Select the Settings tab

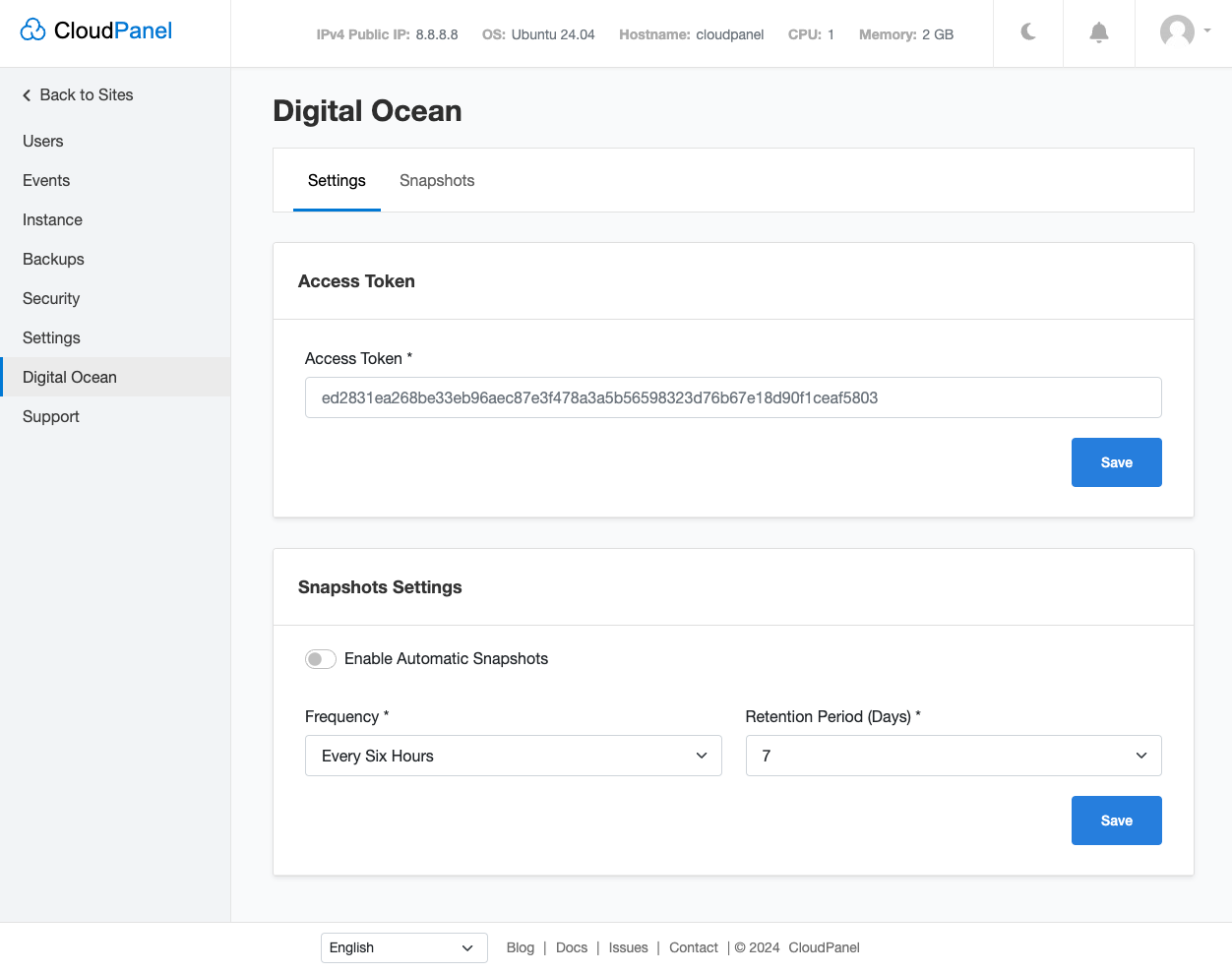click(337, 181)
